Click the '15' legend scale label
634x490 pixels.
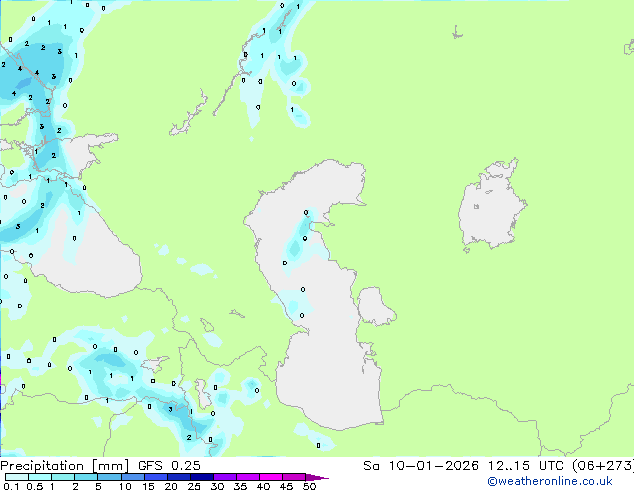(x=148, y=486)
